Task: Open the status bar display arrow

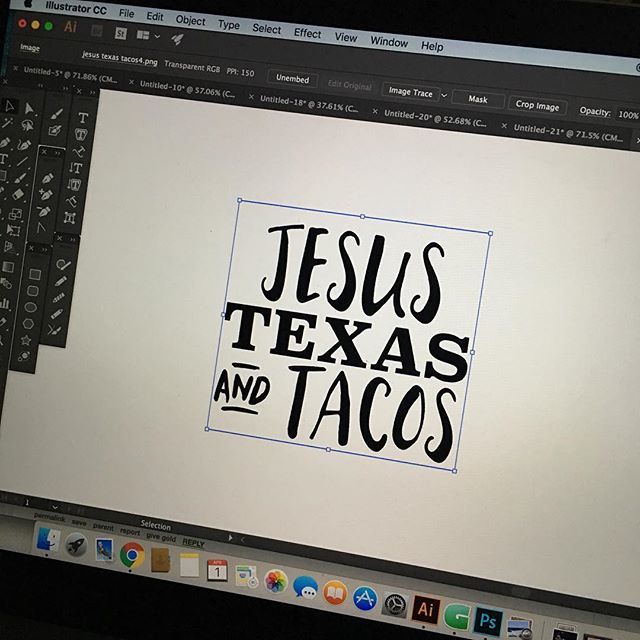Action: click(x=231, y=538)
